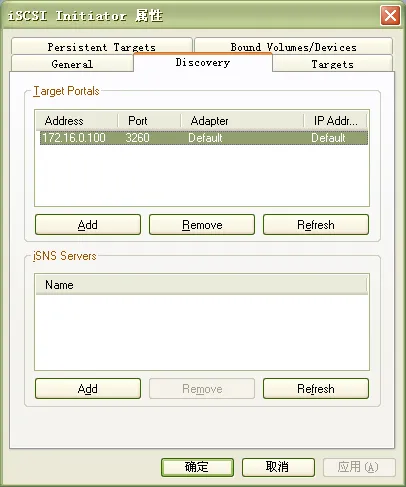406x487 pixels.
Task: Select the 172.16.0.100 portal row
Action: tap(204, 138)
